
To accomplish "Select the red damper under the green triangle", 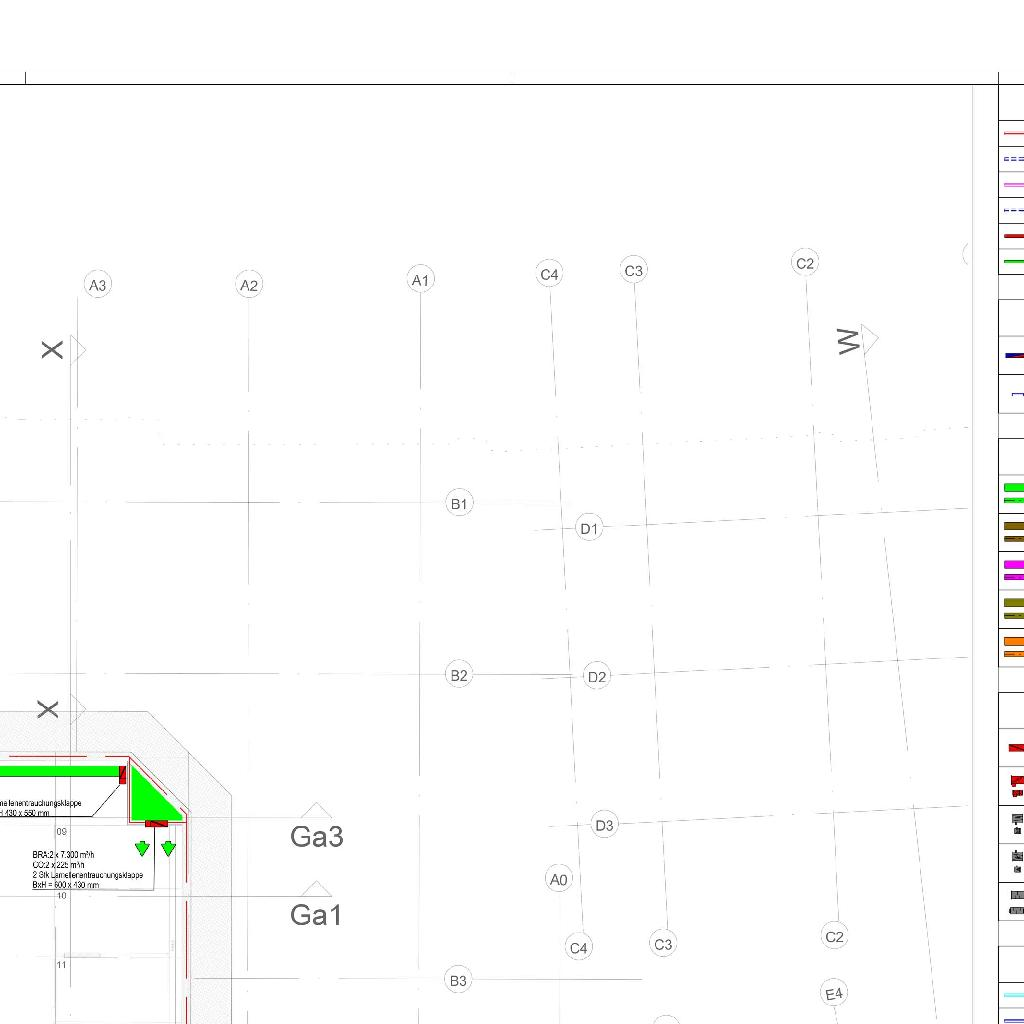I will pos(157,824).
